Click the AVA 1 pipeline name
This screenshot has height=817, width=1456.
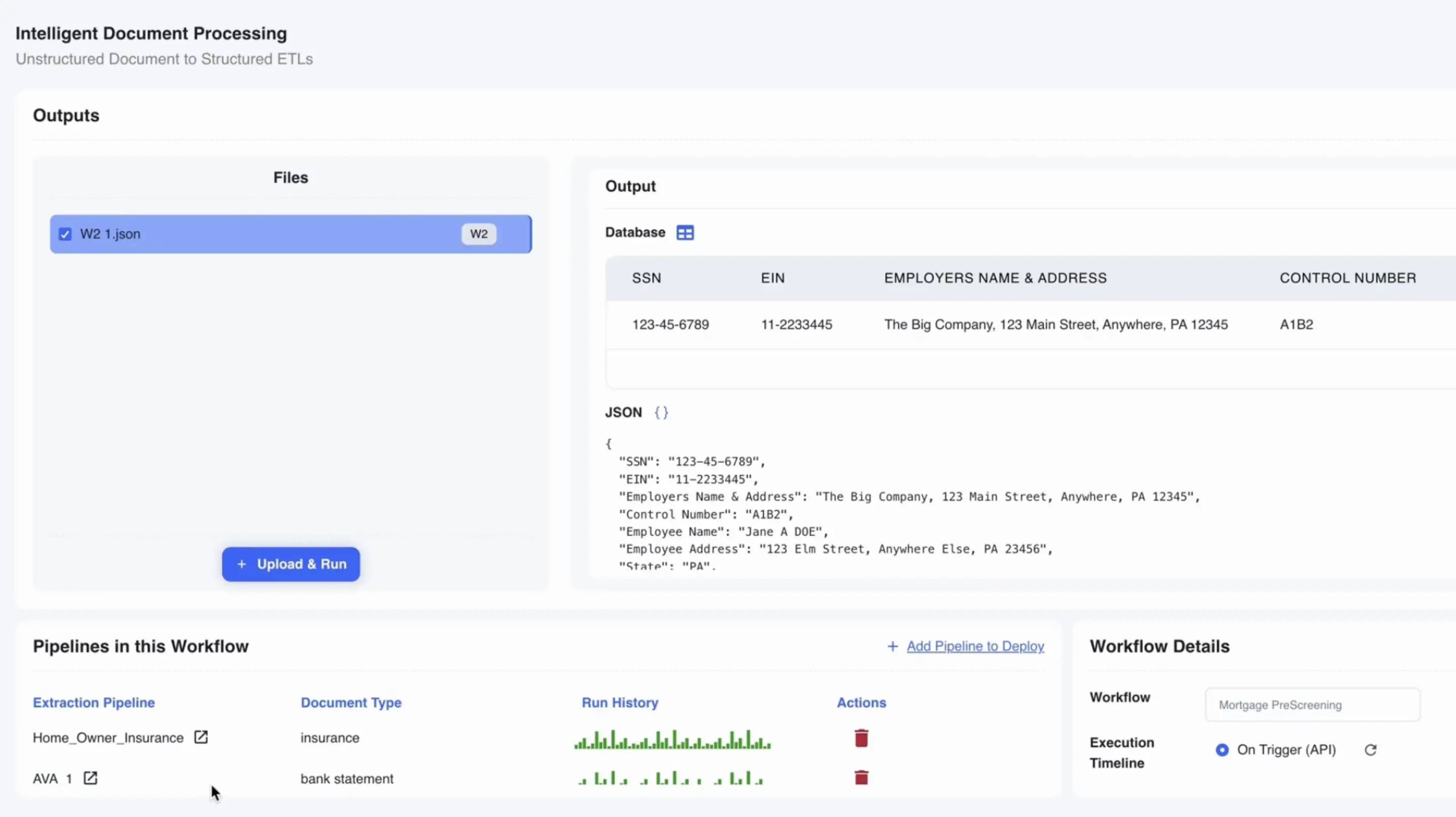[52, 779]
